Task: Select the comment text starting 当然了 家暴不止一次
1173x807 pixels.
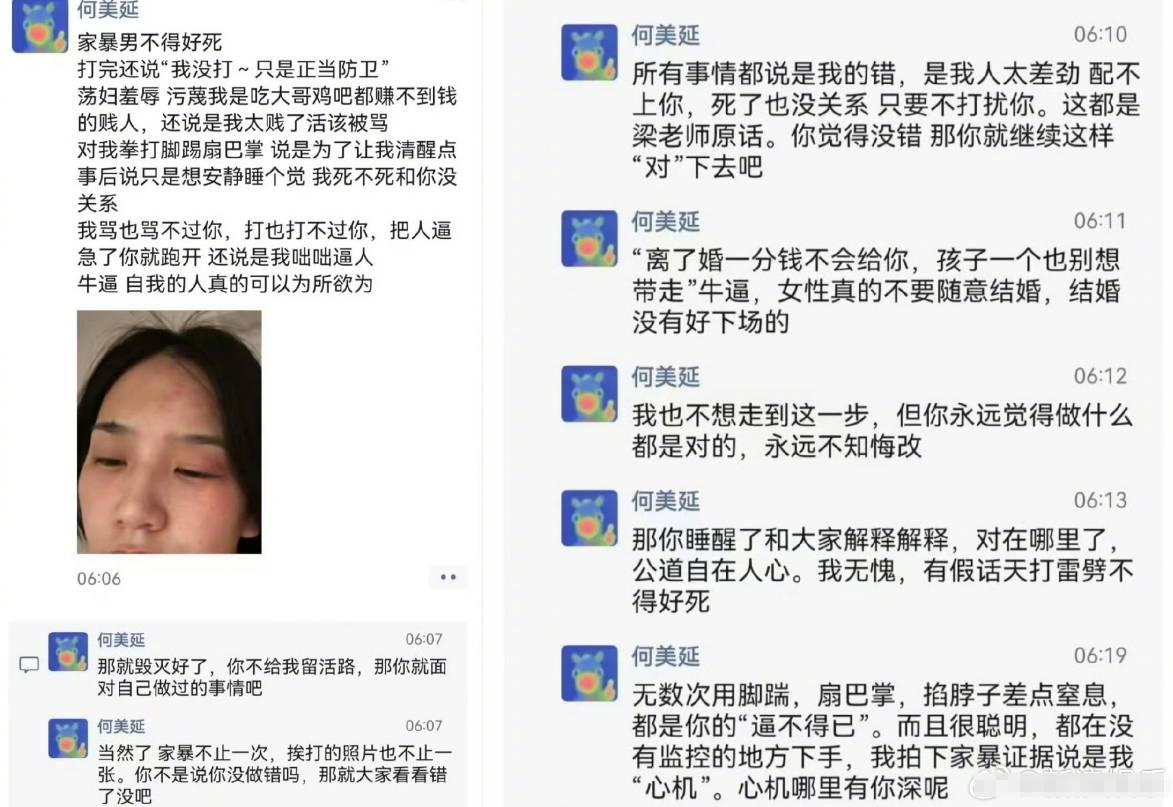Action: (x=275, y=774)
